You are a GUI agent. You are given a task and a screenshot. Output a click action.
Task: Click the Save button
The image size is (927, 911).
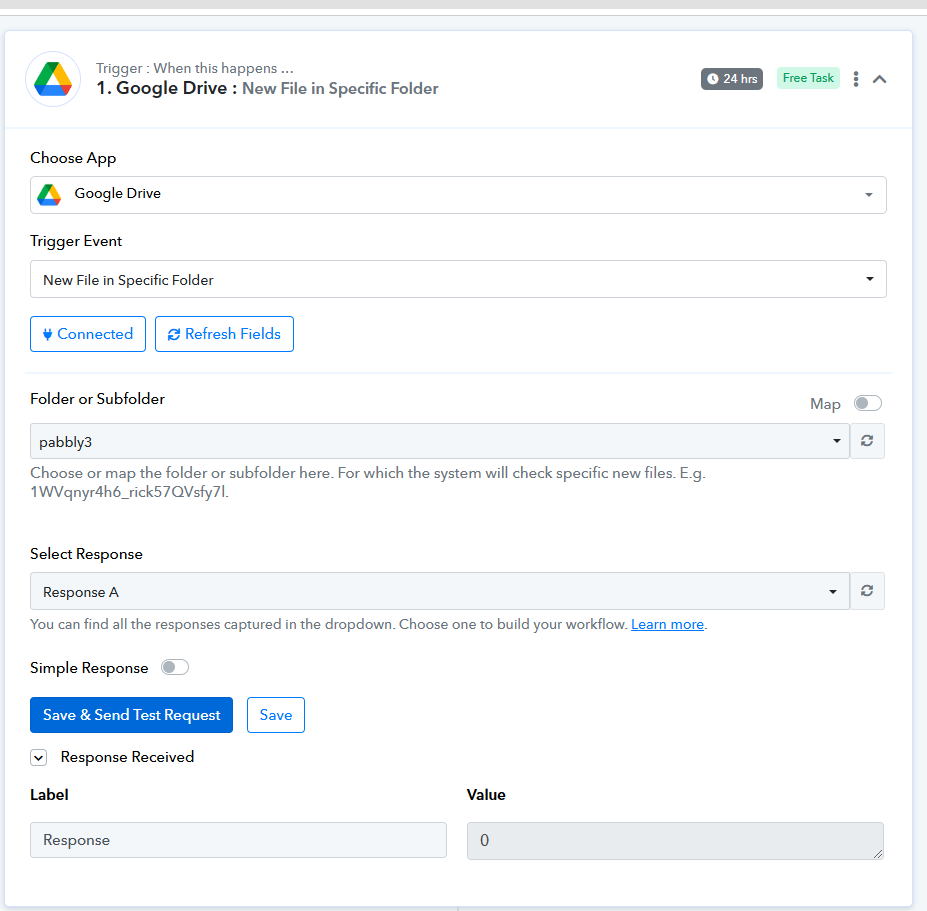(x=275, y=715)
